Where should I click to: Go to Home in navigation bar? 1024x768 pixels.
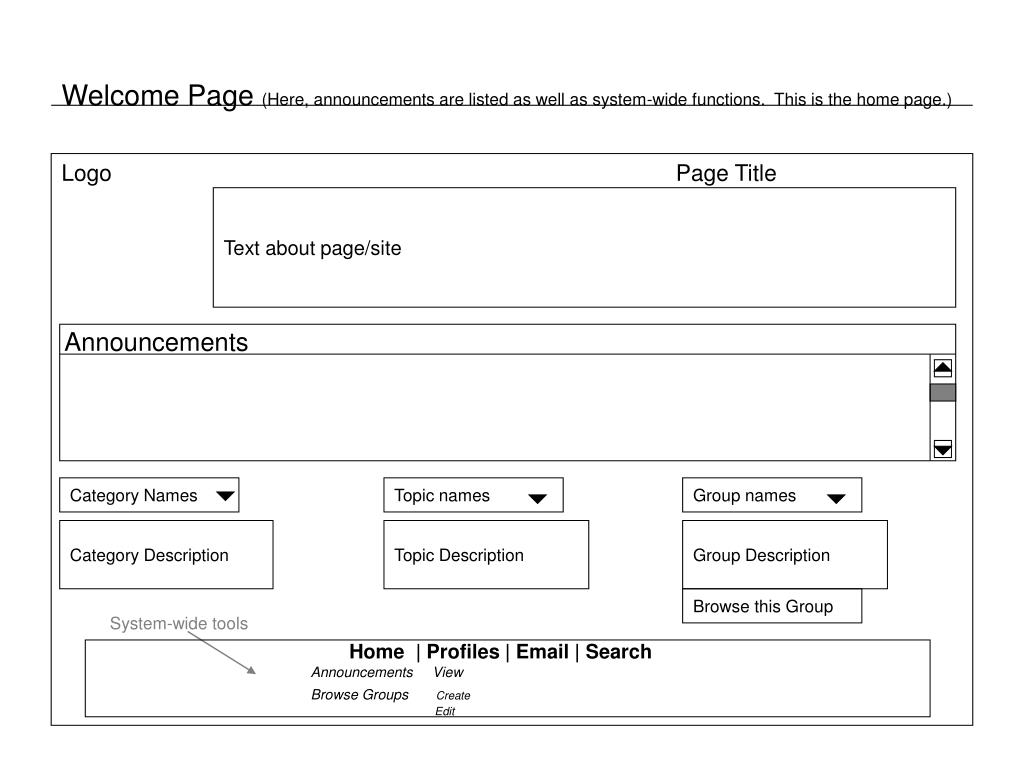377,652
